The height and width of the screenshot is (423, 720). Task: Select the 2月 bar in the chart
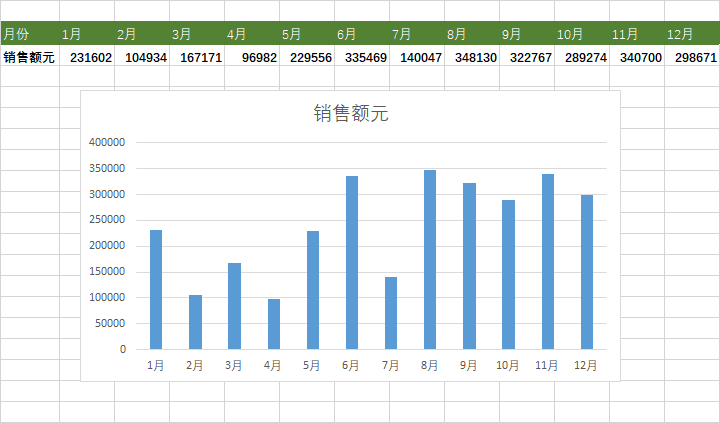tap(195, 322)
